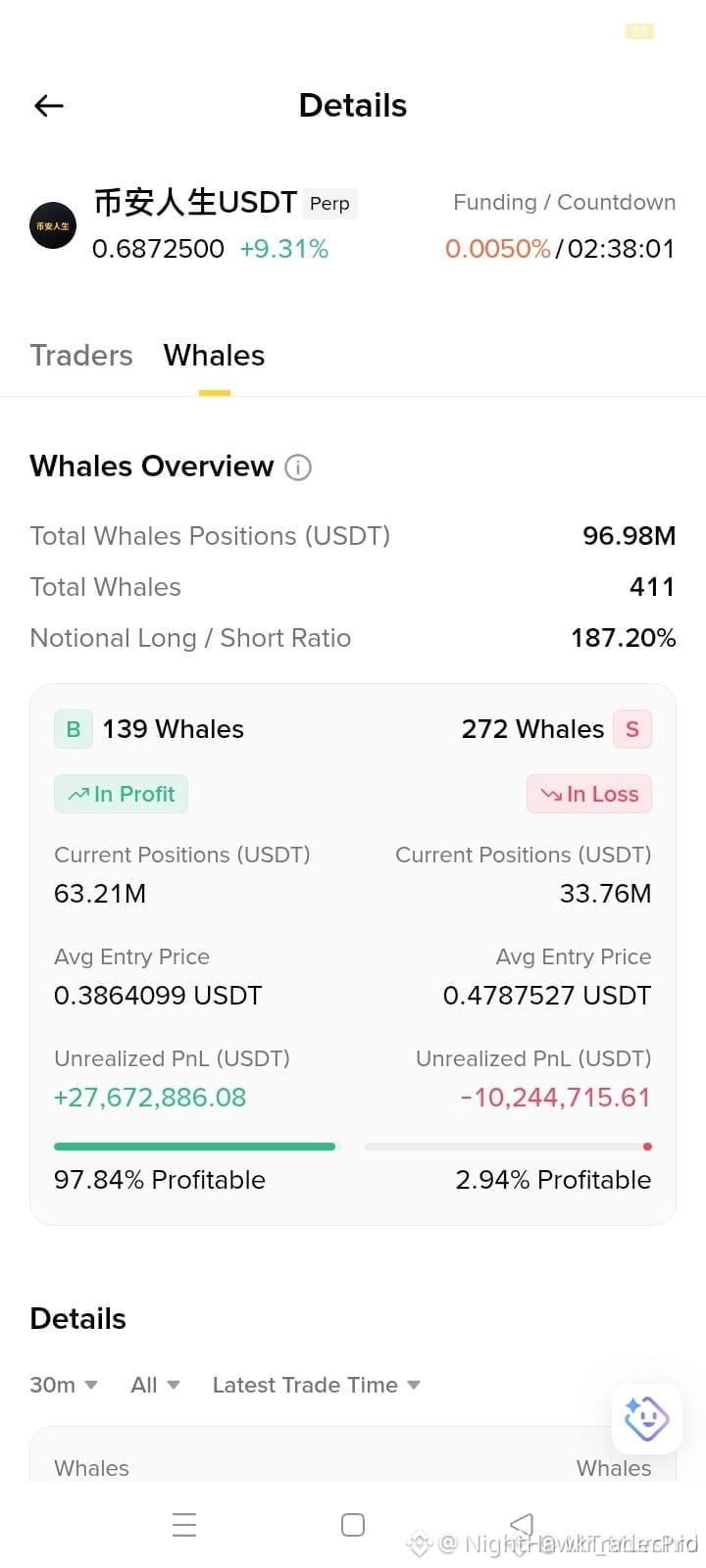Tap the Android back triangle icon

[522, 1525]
